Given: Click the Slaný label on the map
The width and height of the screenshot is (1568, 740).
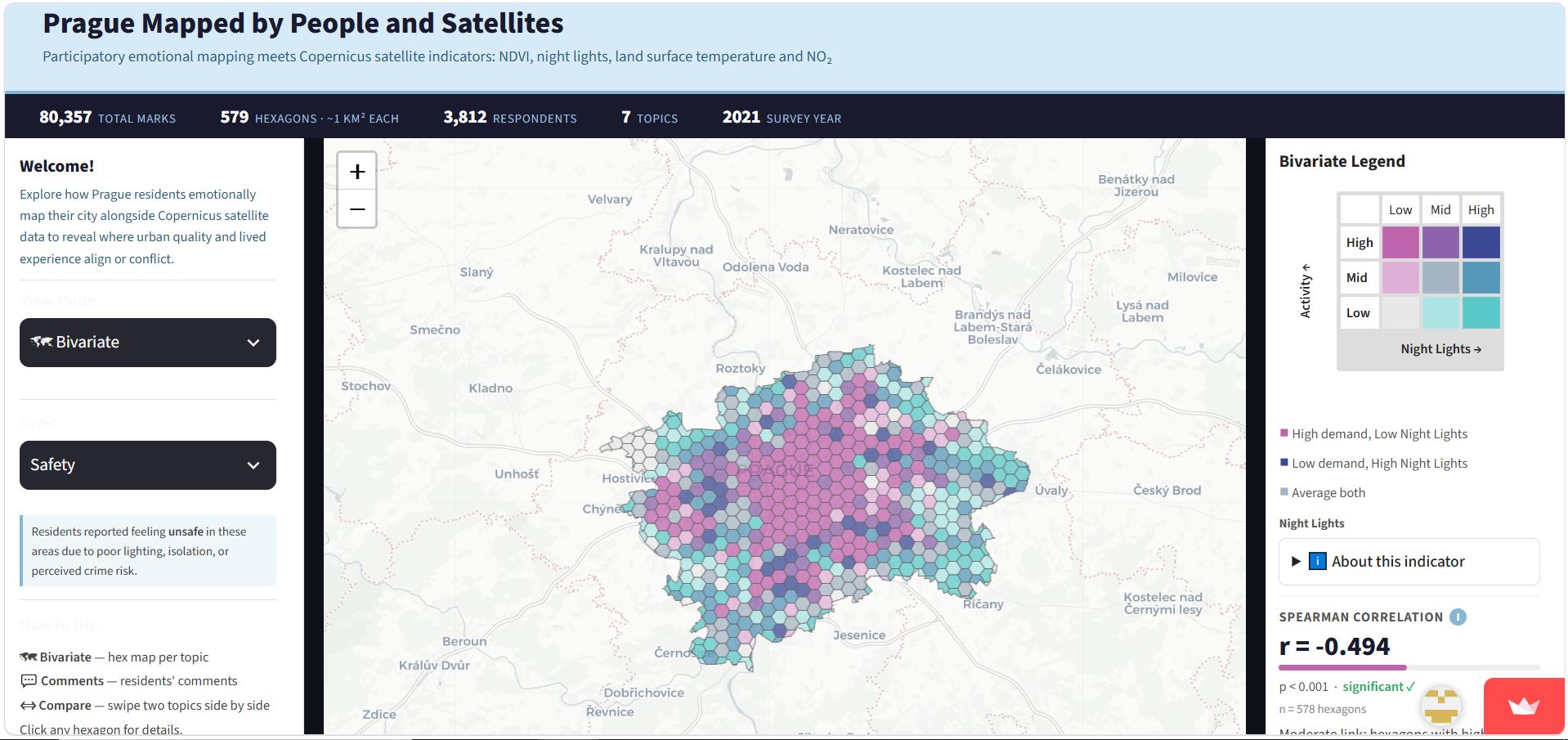Looking at the screenshot, I should 477,272.
